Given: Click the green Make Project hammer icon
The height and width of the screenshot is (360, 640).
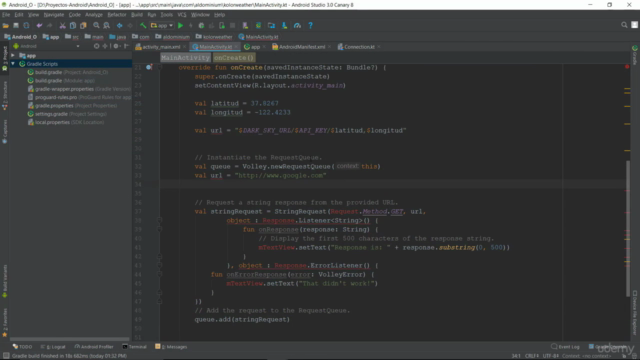Looking at the screenshot, I should point(143,25).
